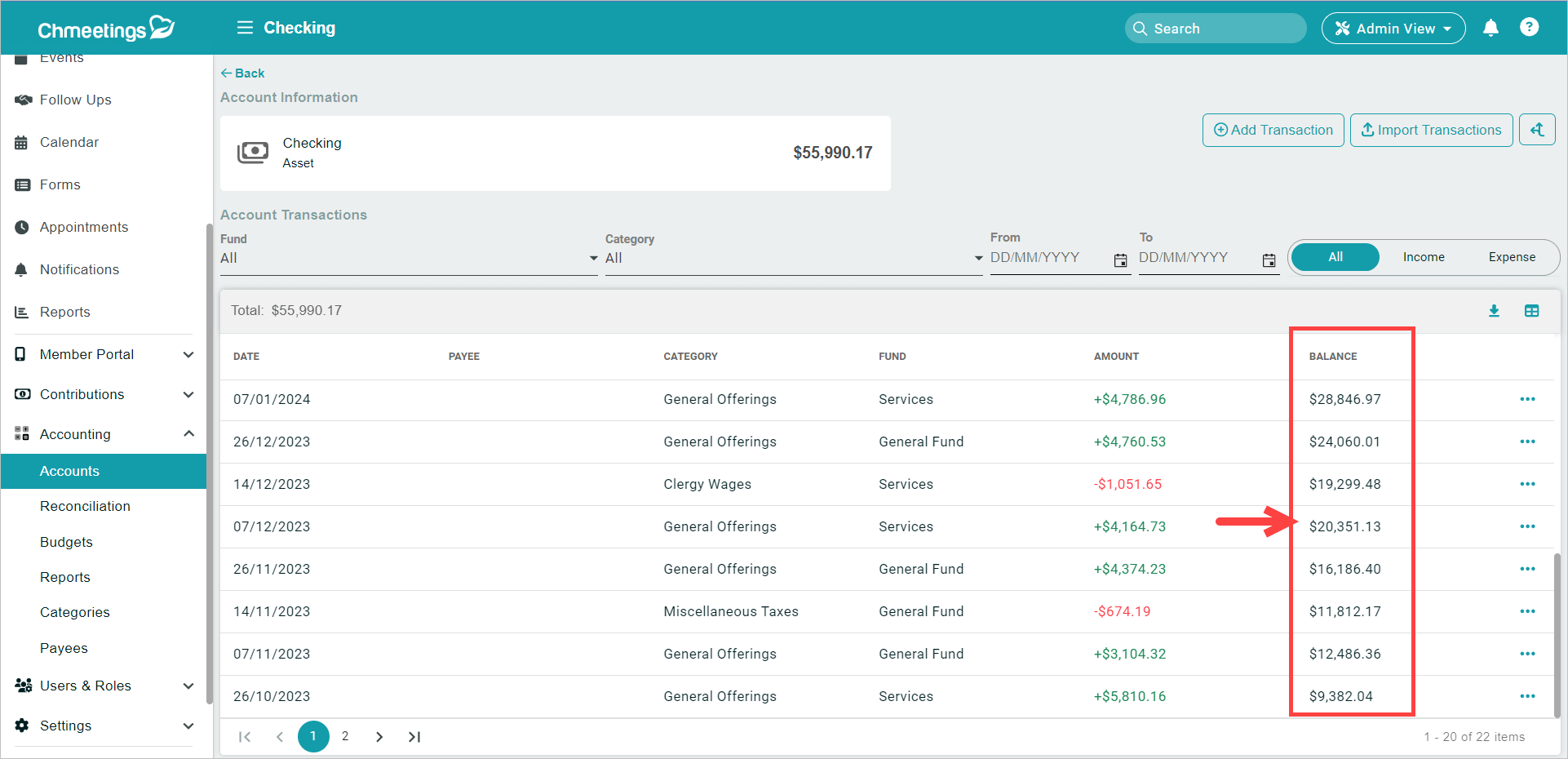
Task: Click the search magnifier icon
Action: tap(1140, 29)
